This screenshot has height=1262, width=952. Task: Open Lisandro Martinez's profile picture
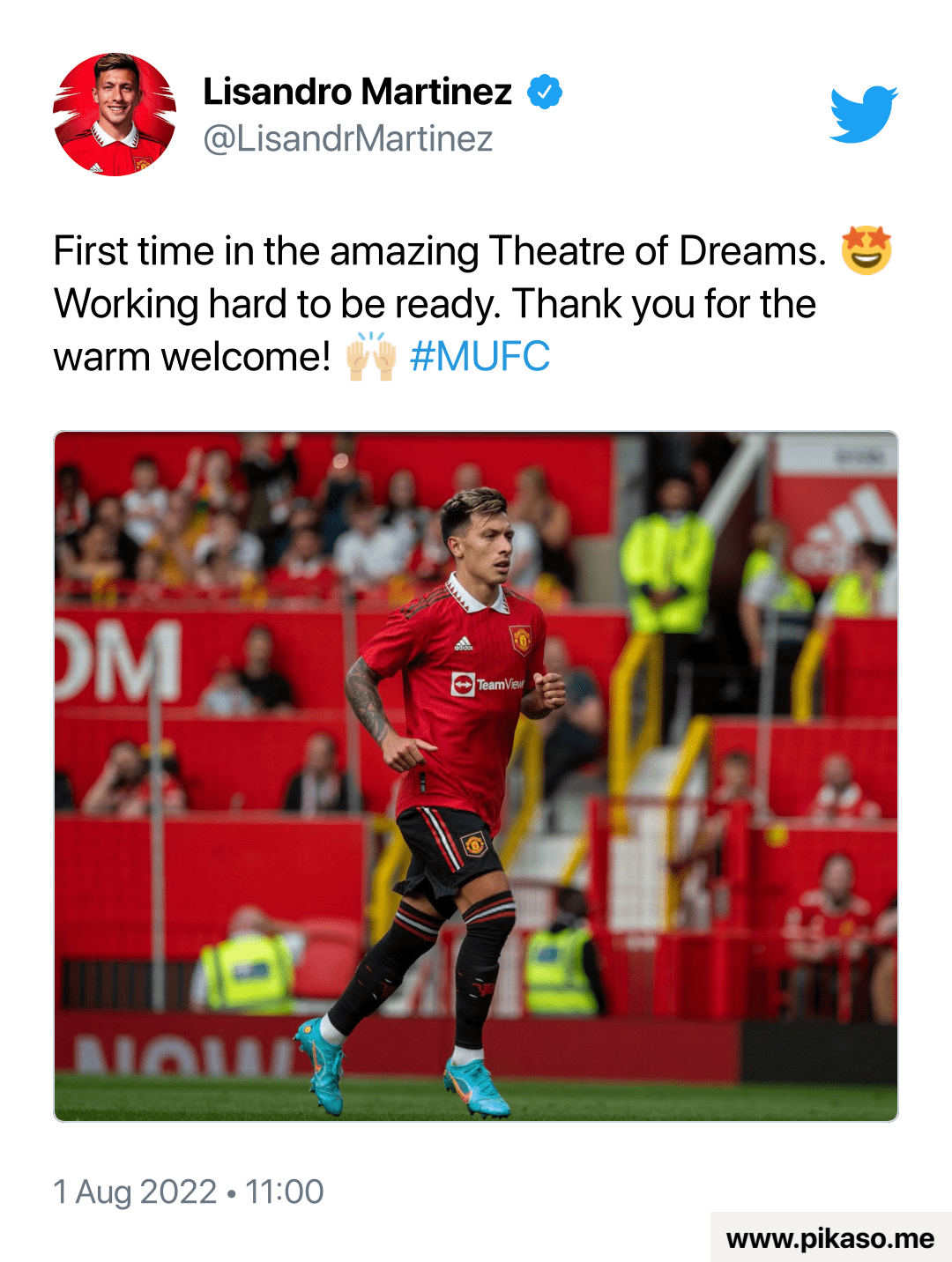(115, 115)
